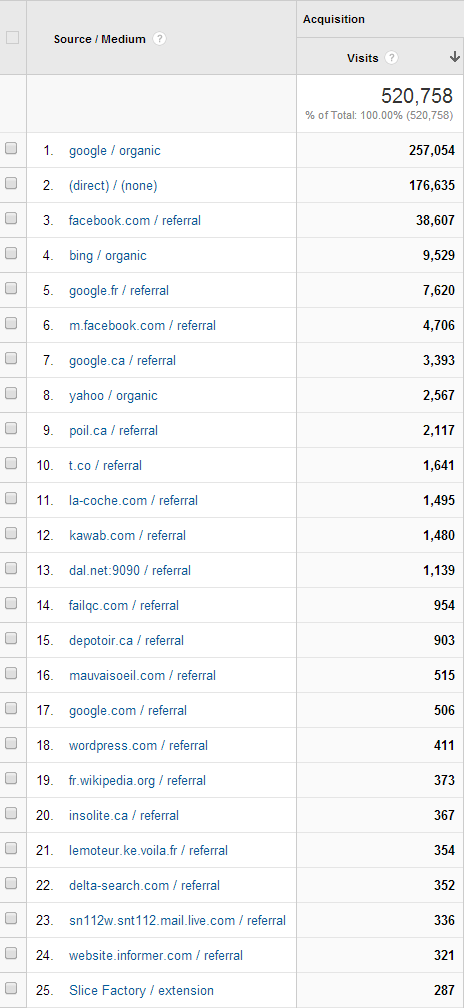
Task: Tick the checkbox beside t.co / referral
Action: 11,464
